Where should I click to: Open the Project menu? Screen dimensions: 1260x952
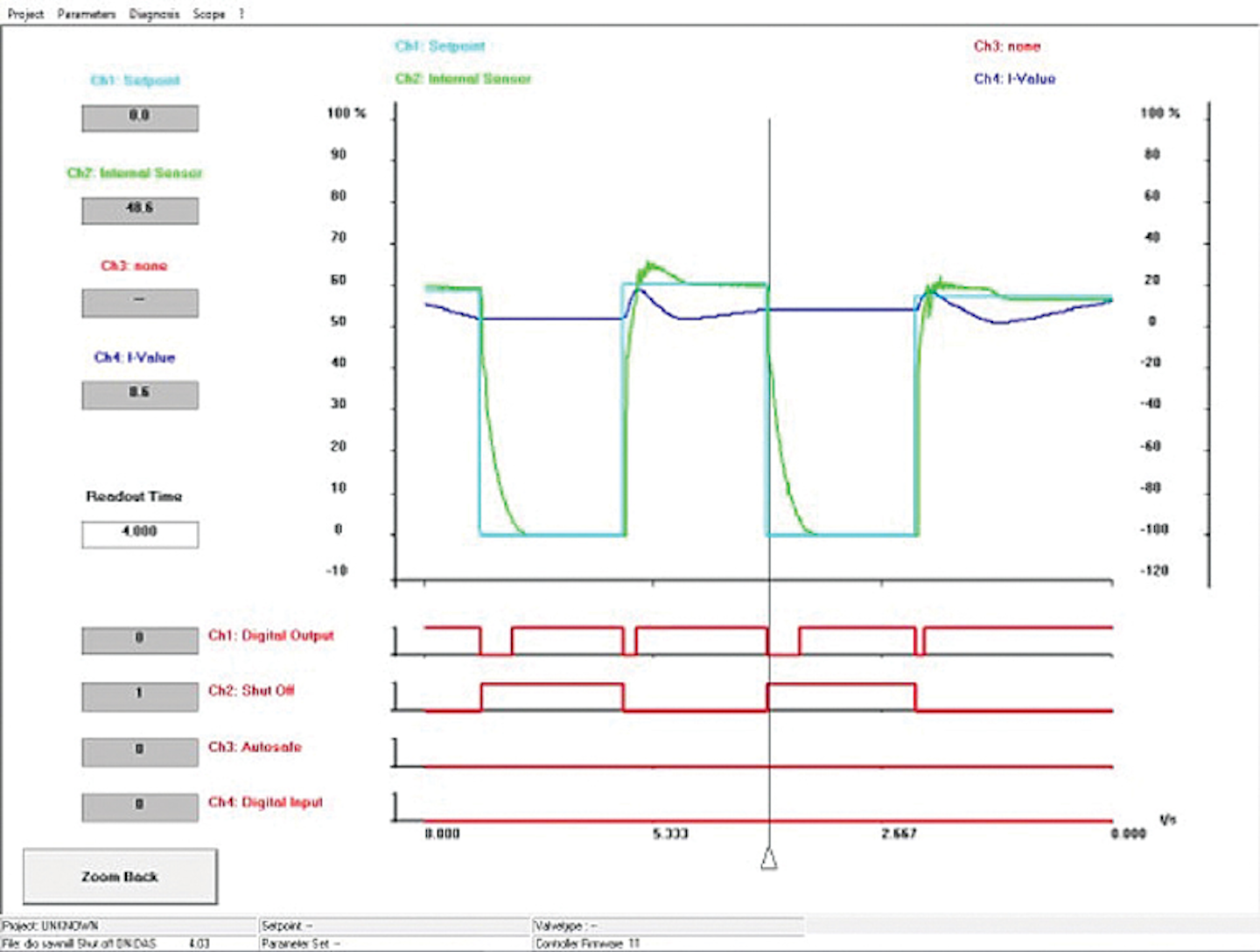[x=25, y=14]
